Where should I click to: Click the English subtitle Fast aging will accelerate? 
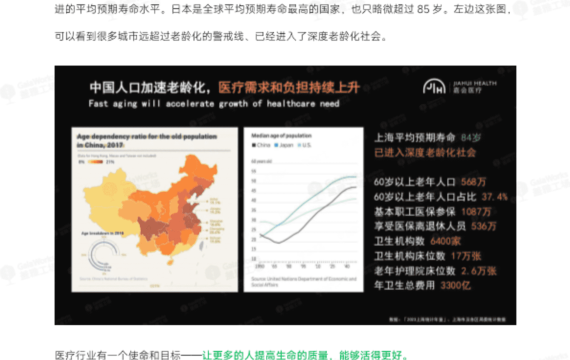point(214,104)
